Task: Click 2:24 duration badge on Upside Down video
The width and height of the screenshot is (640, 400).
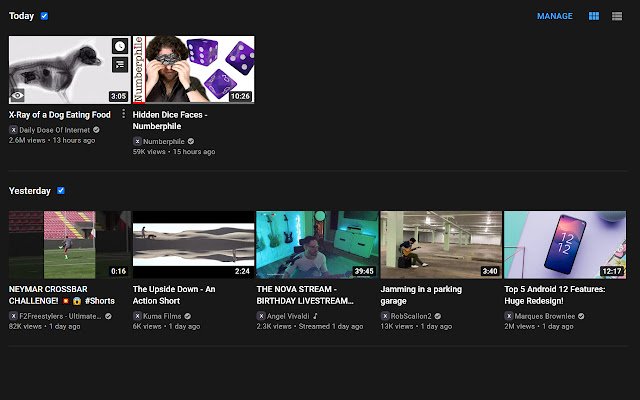Action: point(242,271)
